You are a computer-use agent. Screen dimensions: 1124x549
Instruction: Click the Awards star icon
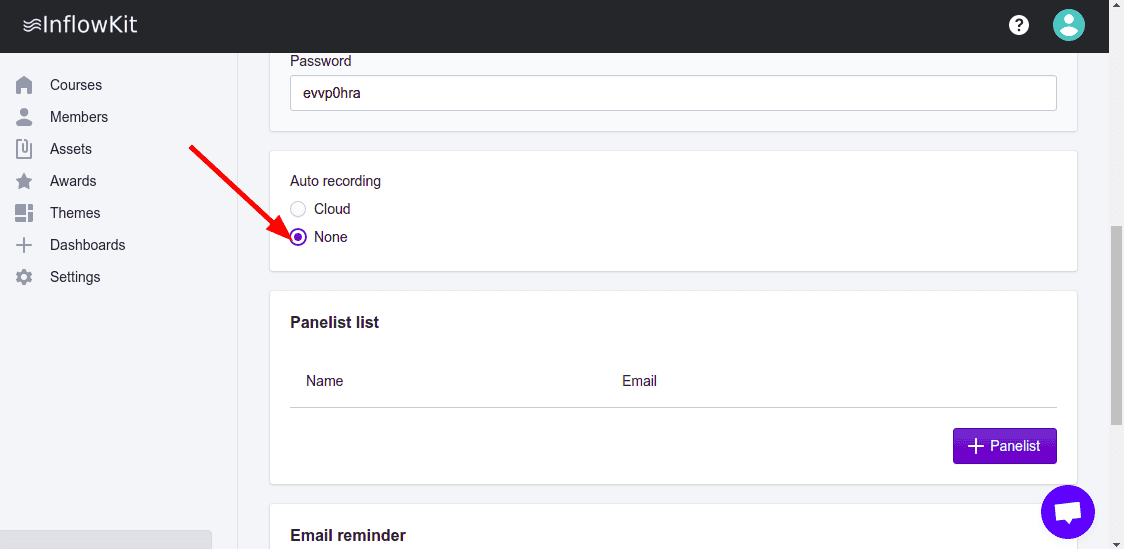click(25, 181)
